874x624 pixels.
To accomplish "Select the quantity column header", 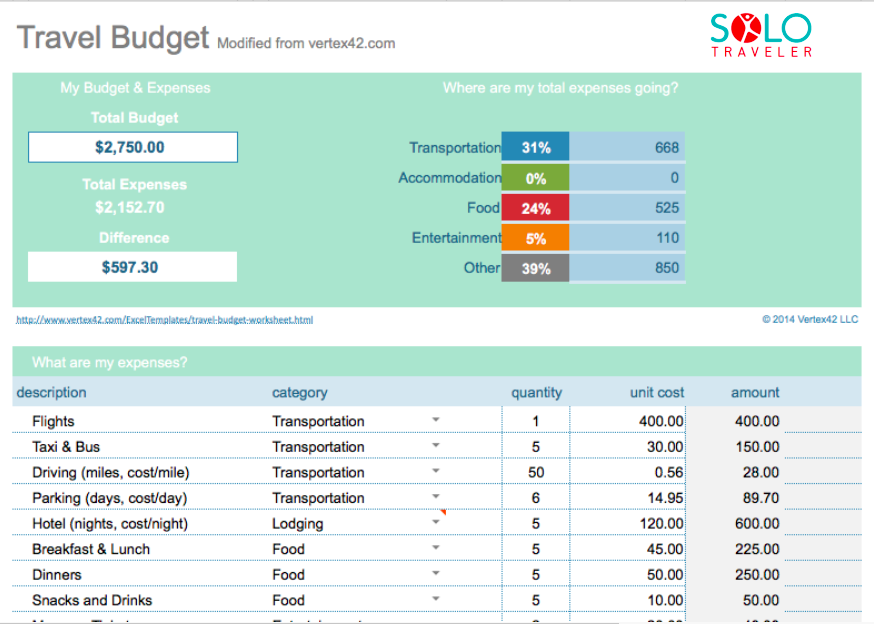I will (537, 392).
